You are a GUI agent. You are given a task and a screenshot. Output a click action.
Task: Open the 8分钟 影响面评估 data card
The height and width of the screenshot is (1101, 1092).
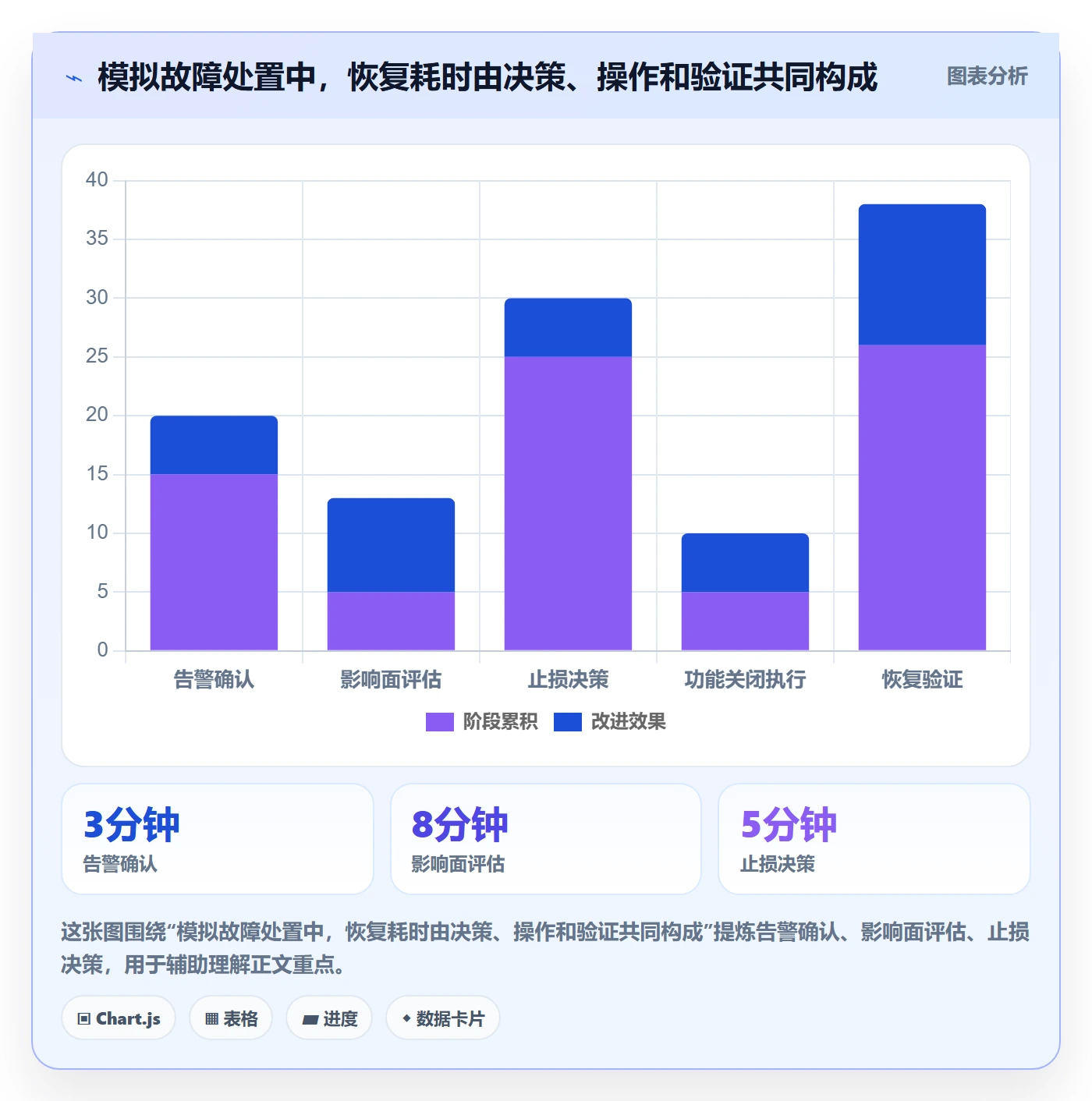click(546, 839)
